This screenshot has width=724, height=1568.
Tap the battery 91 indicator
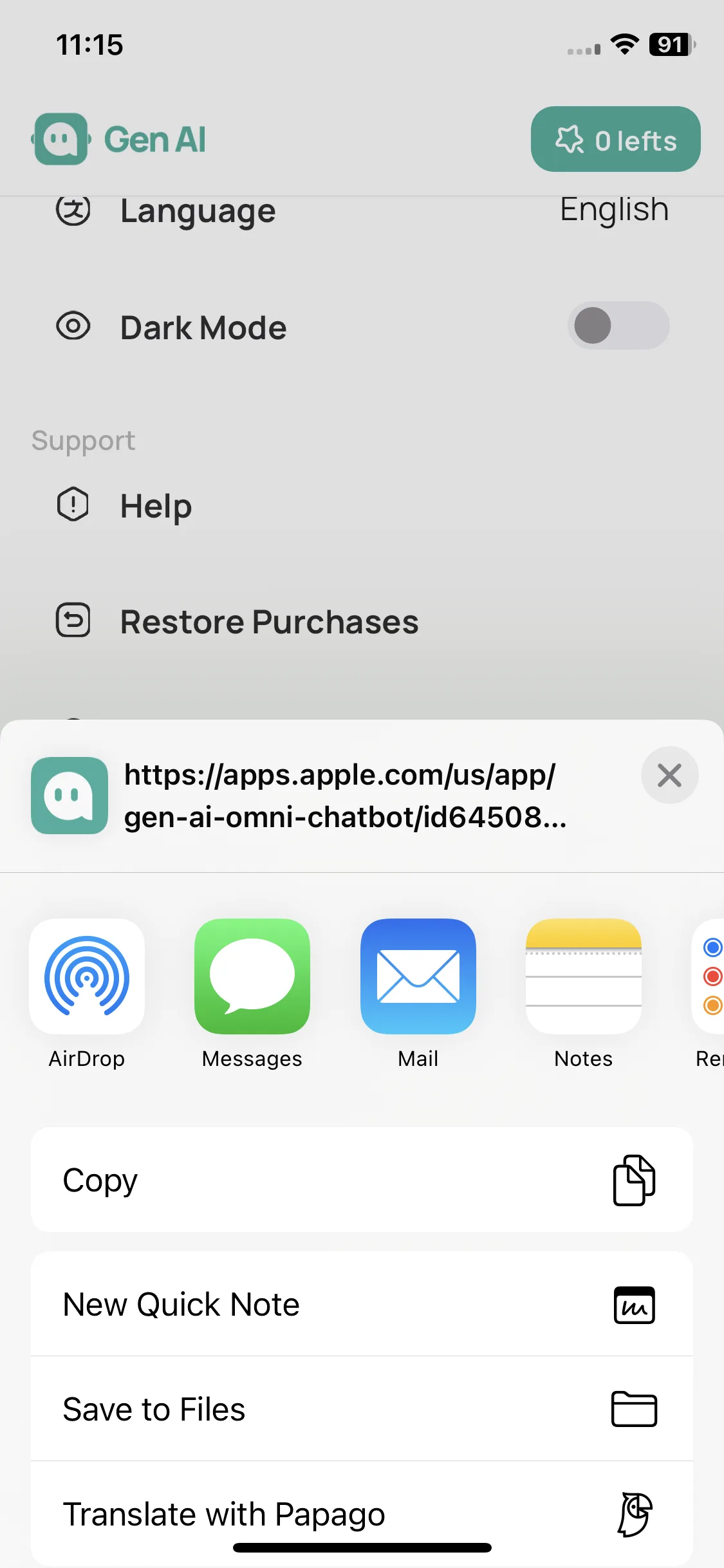click(x=673, y=44)
